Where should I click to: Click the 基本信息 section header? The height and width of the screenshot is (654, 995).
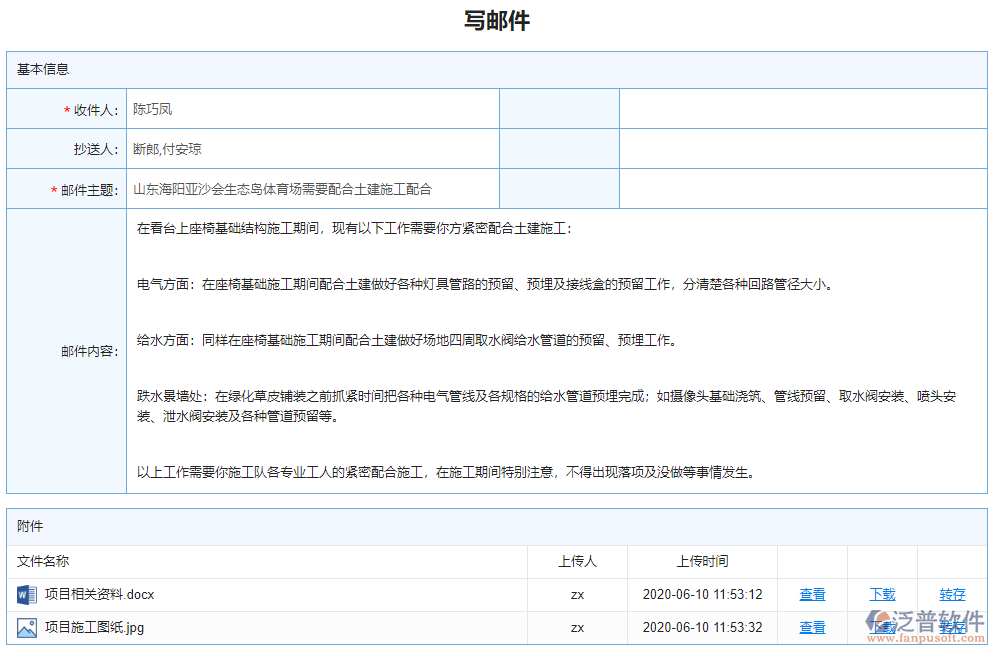pos(42,68)
